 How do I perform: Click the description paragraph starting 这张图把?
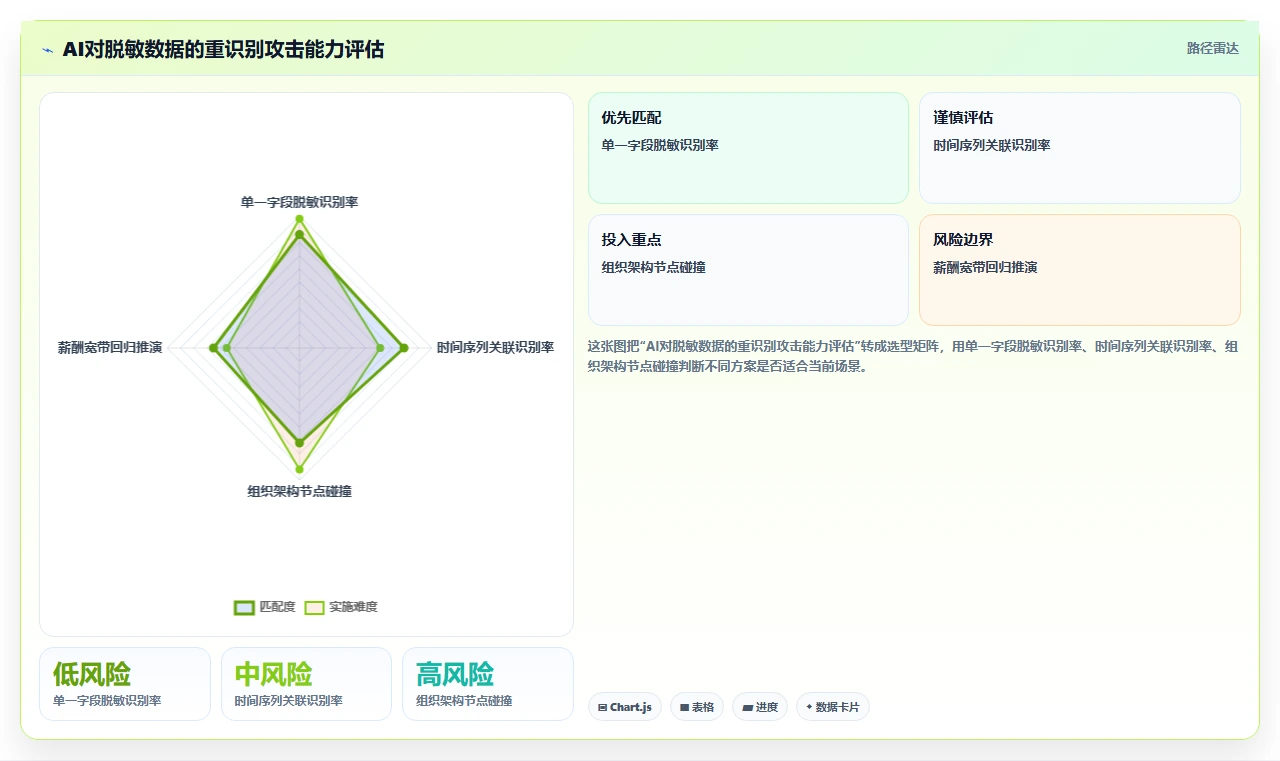tap(913, 356)
